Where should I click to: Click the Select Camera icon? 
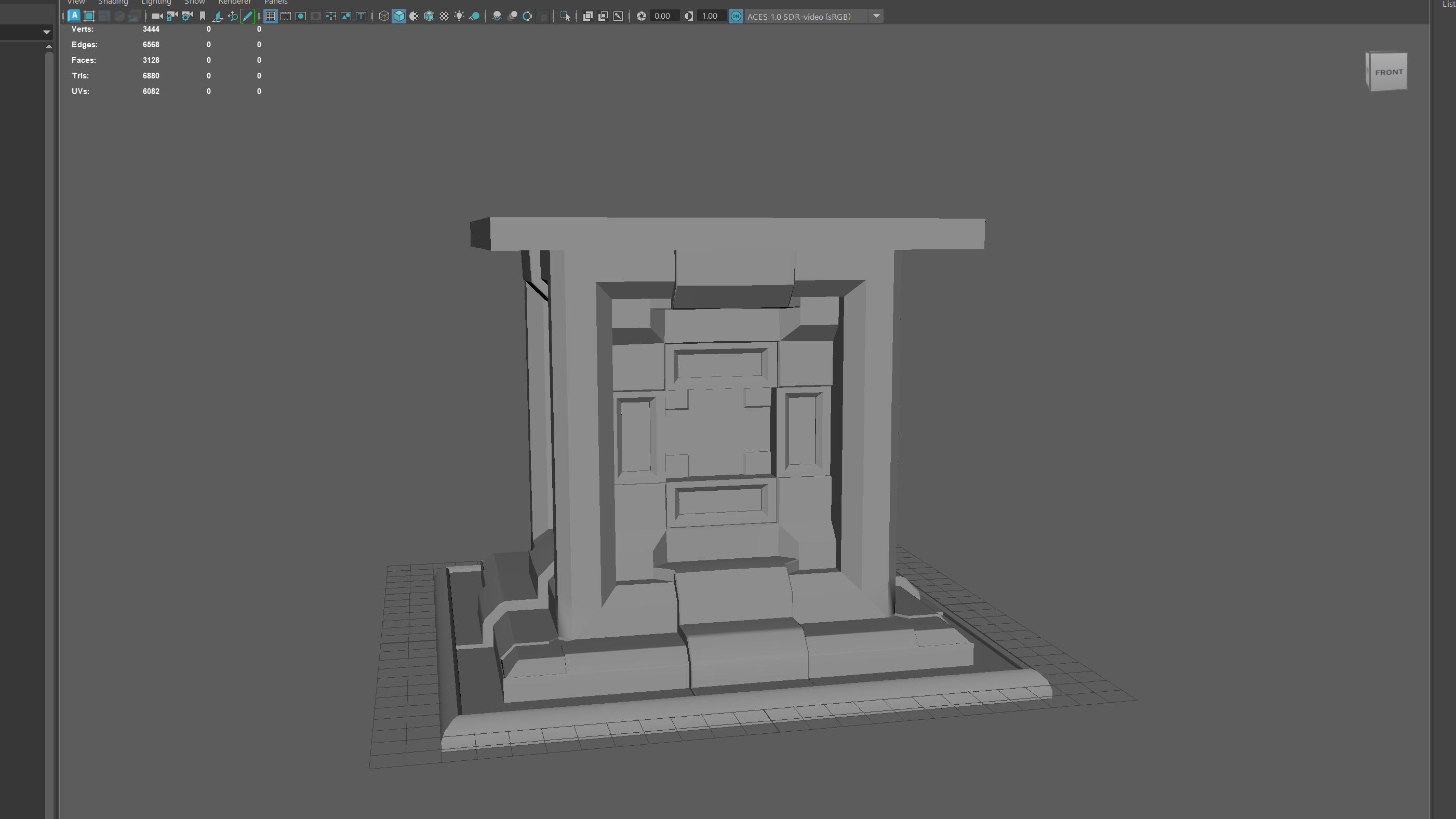[156, 17]
